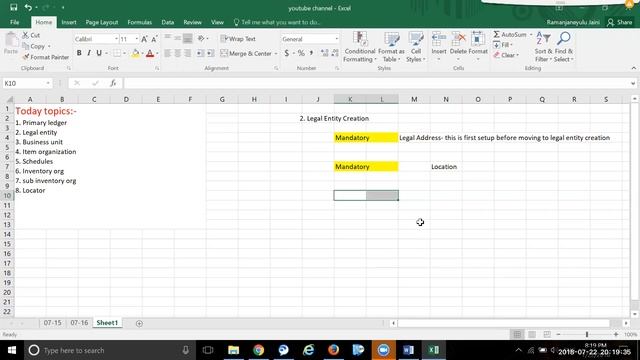640x360 pixels.
Task: Open the Data tab
Action: (168, 22)
